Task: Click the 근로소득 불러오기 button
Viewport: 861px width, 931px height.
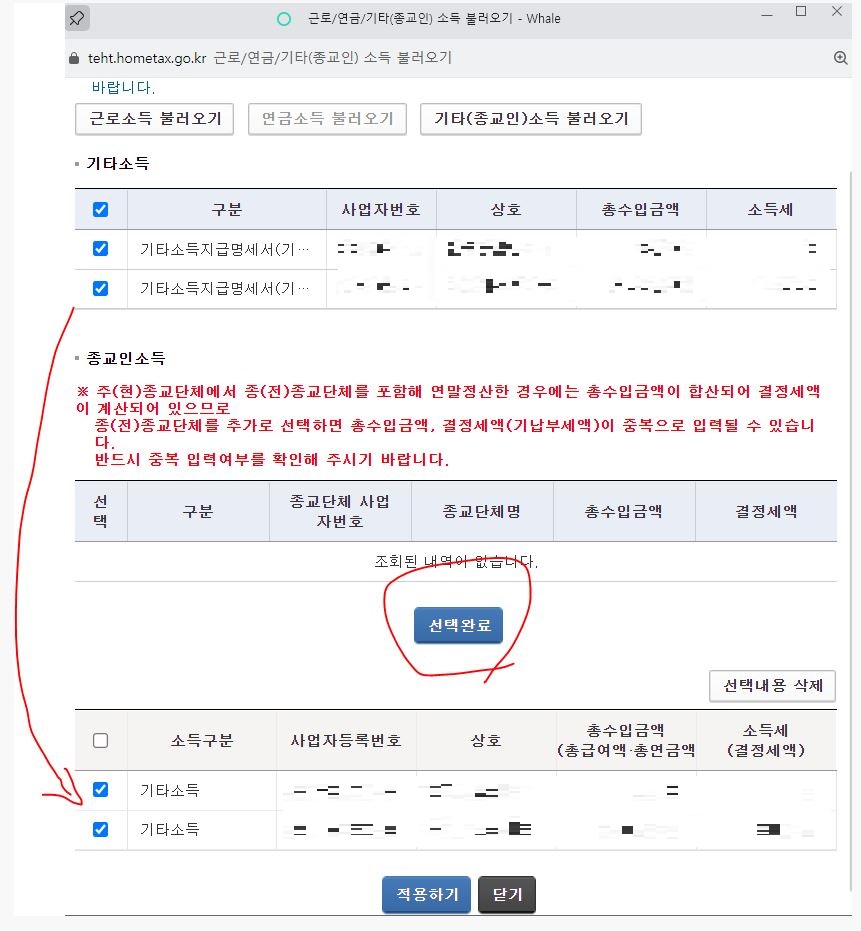Action: pos(154,118)
